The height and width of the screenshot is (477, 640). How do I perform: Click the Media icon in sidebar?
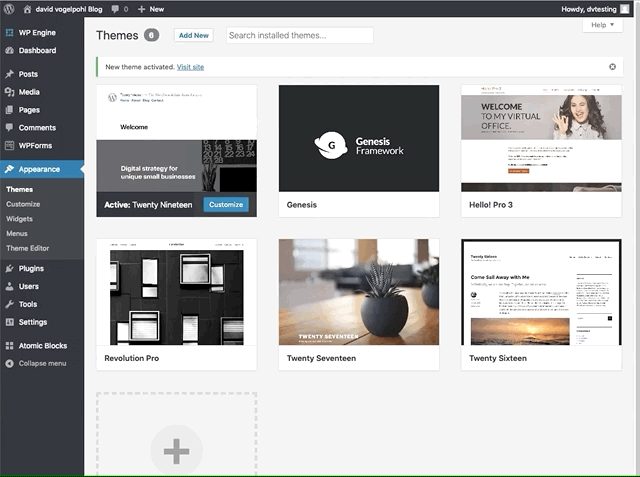9,92
